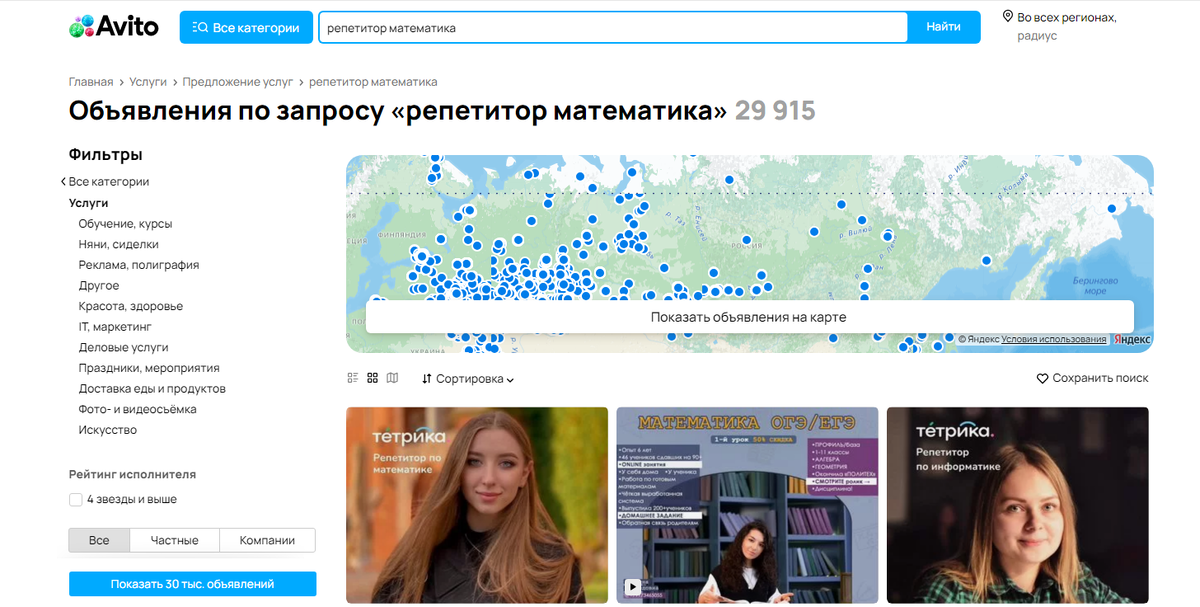This screenshot has width=1200, height=607.
Task: Open the "Математика ОГЭ/ЕГЭ" ad thumbnail
Action: [x=747, y=505]
